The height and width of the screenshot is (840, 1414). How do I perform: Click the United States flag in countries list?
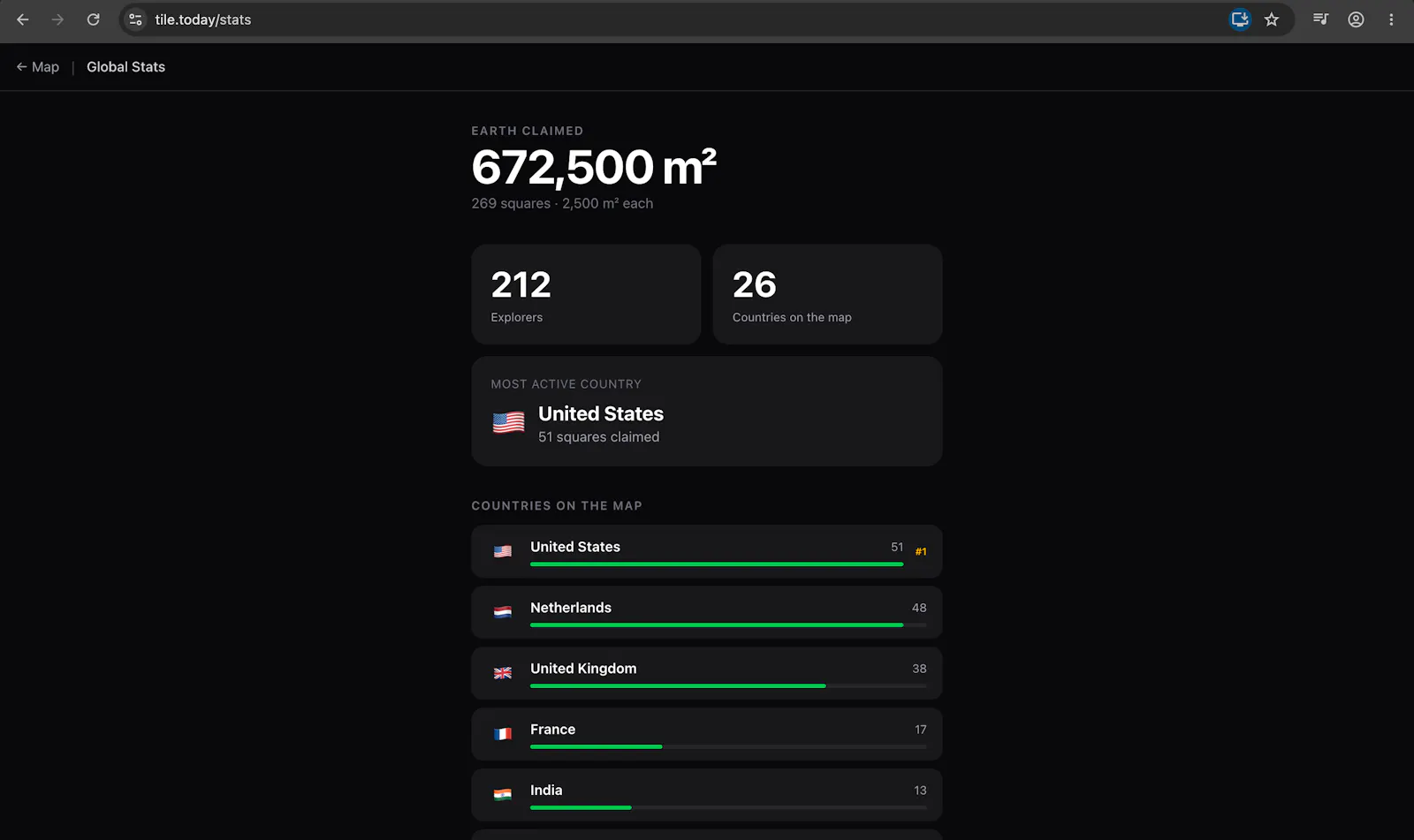[x=503, y=551]
